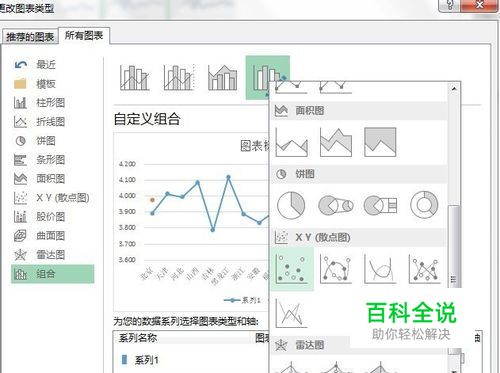Select X Y (散点图) category in sidebar
The width and height of the screenshot is (500, 373).
(x=53, y=198)
